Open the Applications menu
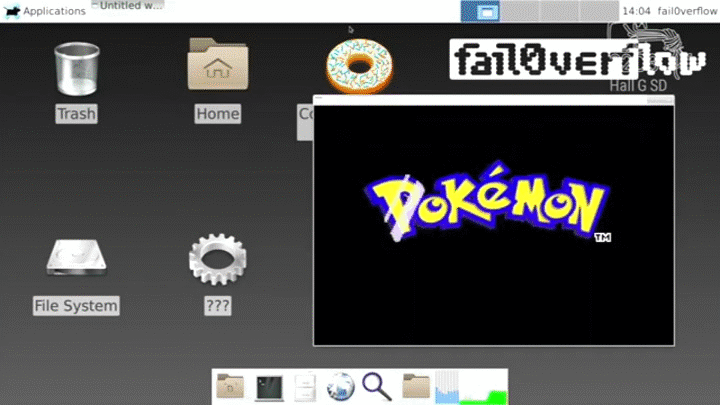Screen dimensions: 720x405 tap(46, 11)
